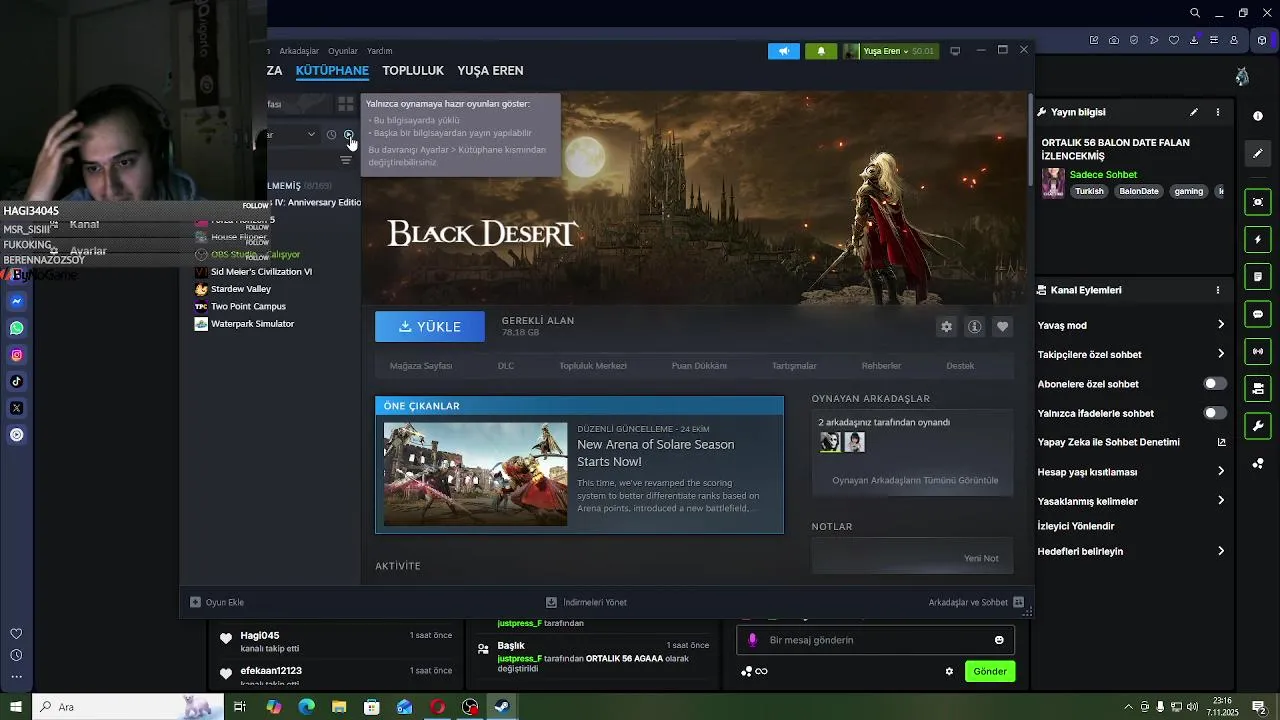Image resolution: width=1280 pixels, height=720 pixels.
Task: Click dashboard sidebar chat bubble icon
Action: [1258, 314]
